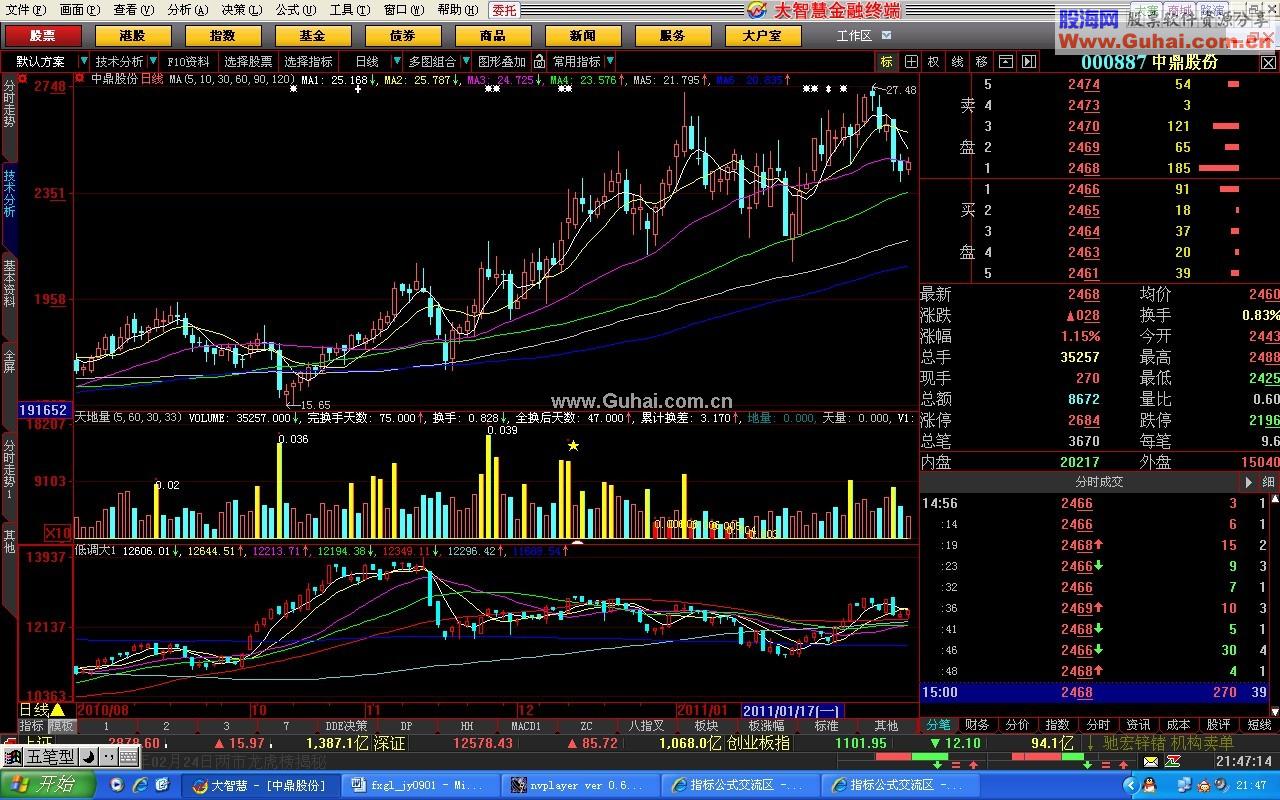Close the quote panel with X icon
This screenshot has height=800, width=1280.
pos(1268,62)
